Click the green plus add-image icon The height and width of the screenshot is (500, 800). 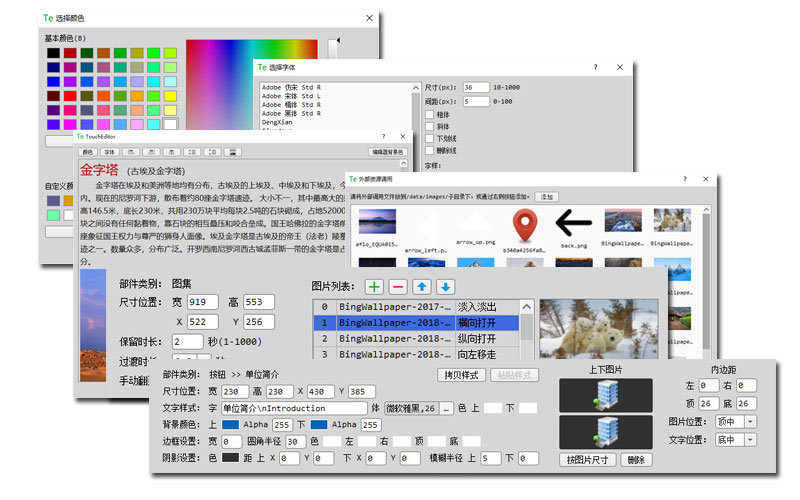373,287
